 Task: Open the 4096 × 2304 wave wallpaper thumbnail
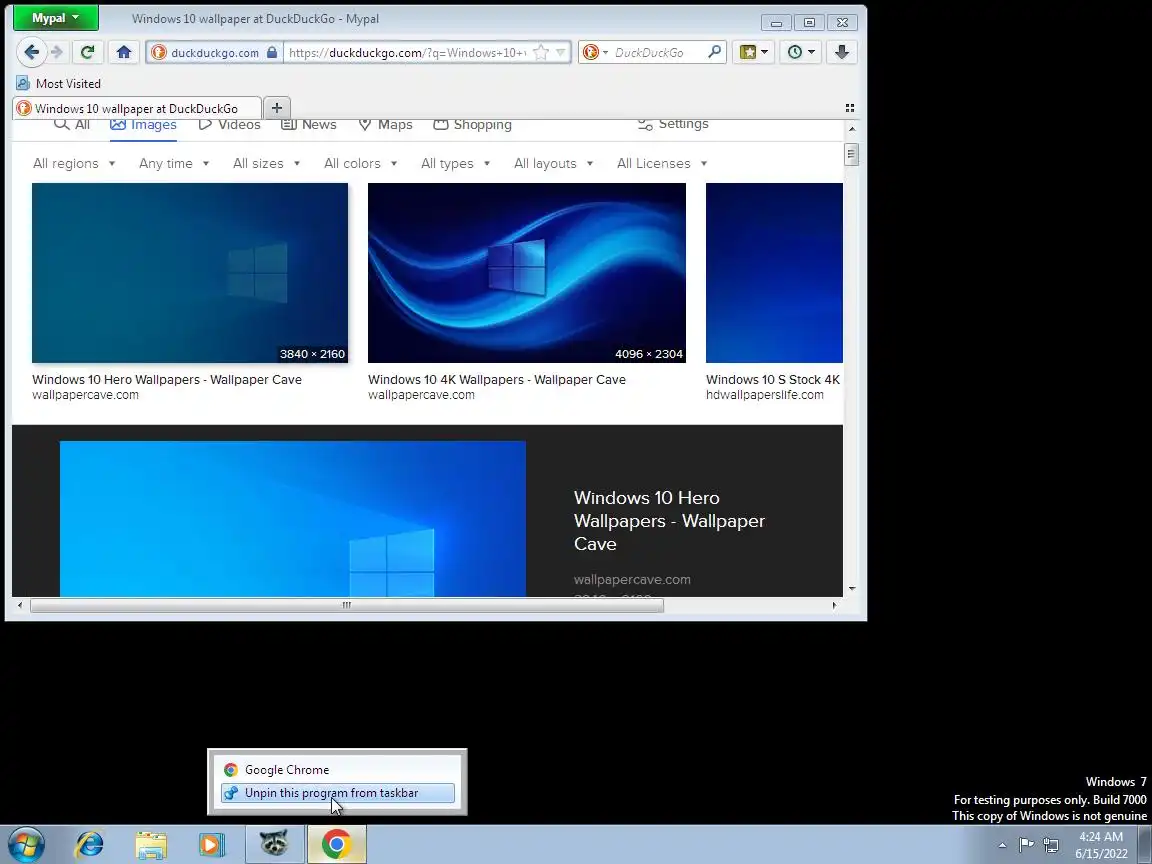coord(527,273)
